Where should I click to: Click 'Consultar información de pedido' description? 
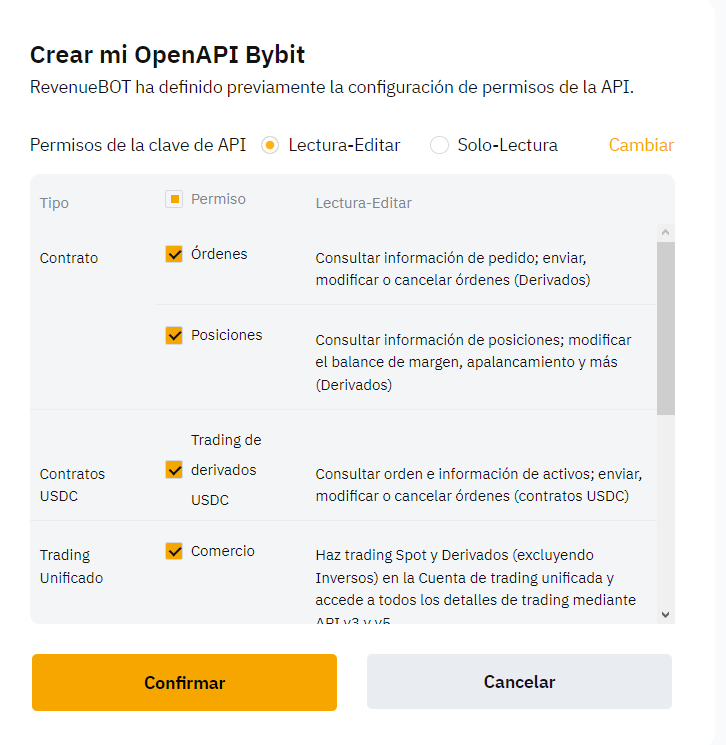coord(453,269)
